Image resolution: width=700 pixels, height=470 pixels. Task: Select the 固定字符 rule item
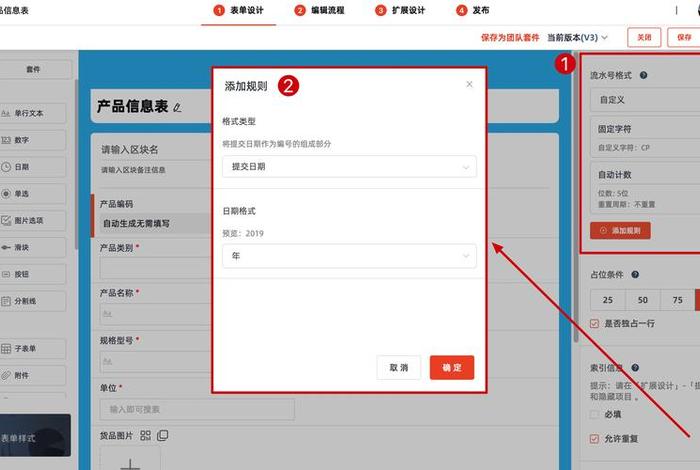coord(645,137)
